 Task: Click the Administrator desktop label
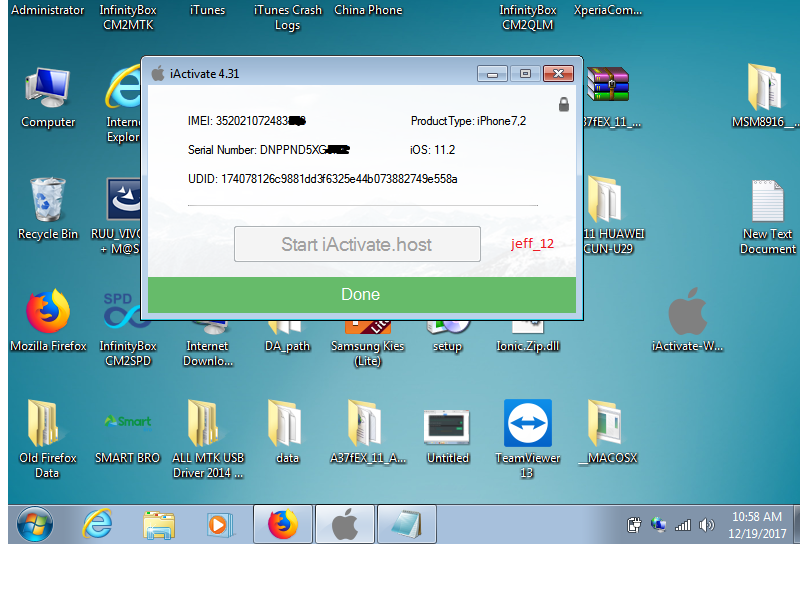(x=47, y=10)
